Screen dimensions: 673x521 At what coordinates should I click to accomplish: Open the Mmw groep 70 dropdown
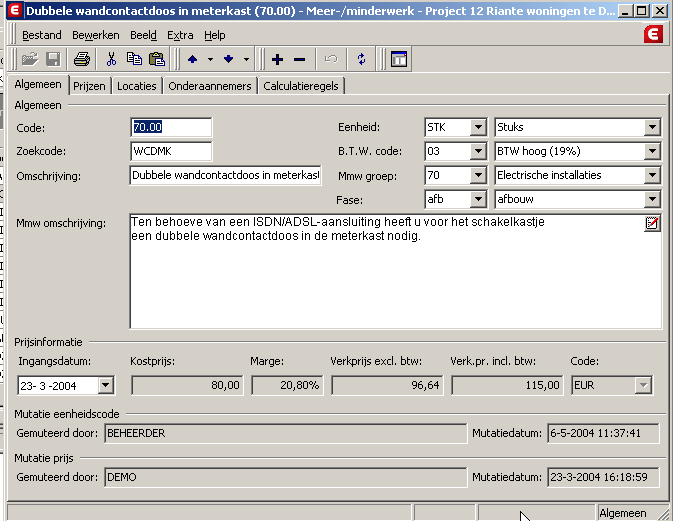pyautogui.click(x=478, y=175)
